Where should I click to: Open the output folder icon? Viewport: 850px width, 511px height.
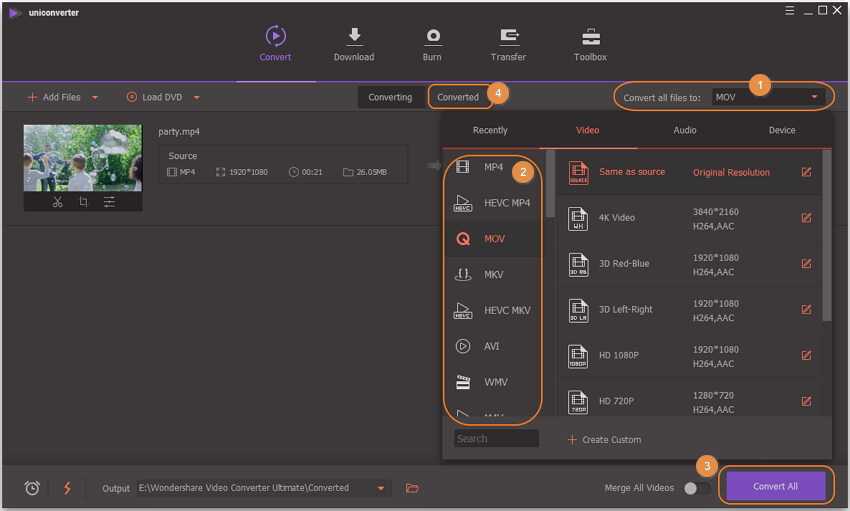pyautogui.click(x=412, y=488)
